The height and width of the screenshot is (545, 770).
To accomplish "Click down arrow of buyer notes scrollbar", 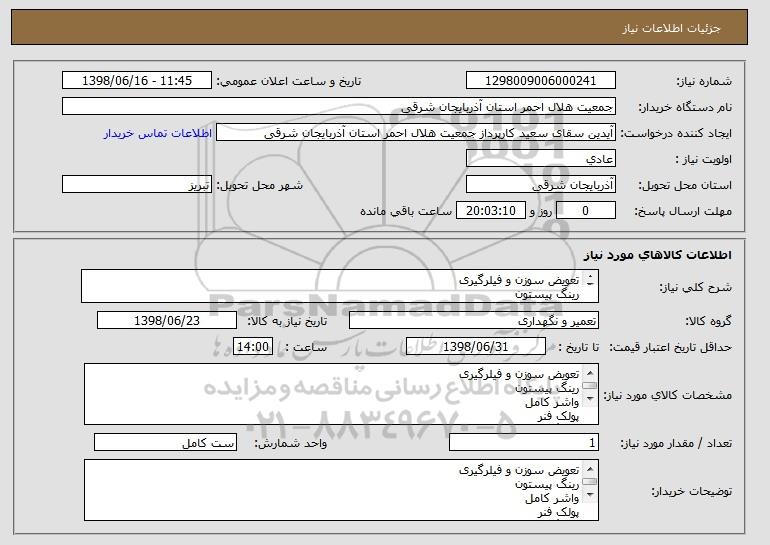I will point(590,495).
